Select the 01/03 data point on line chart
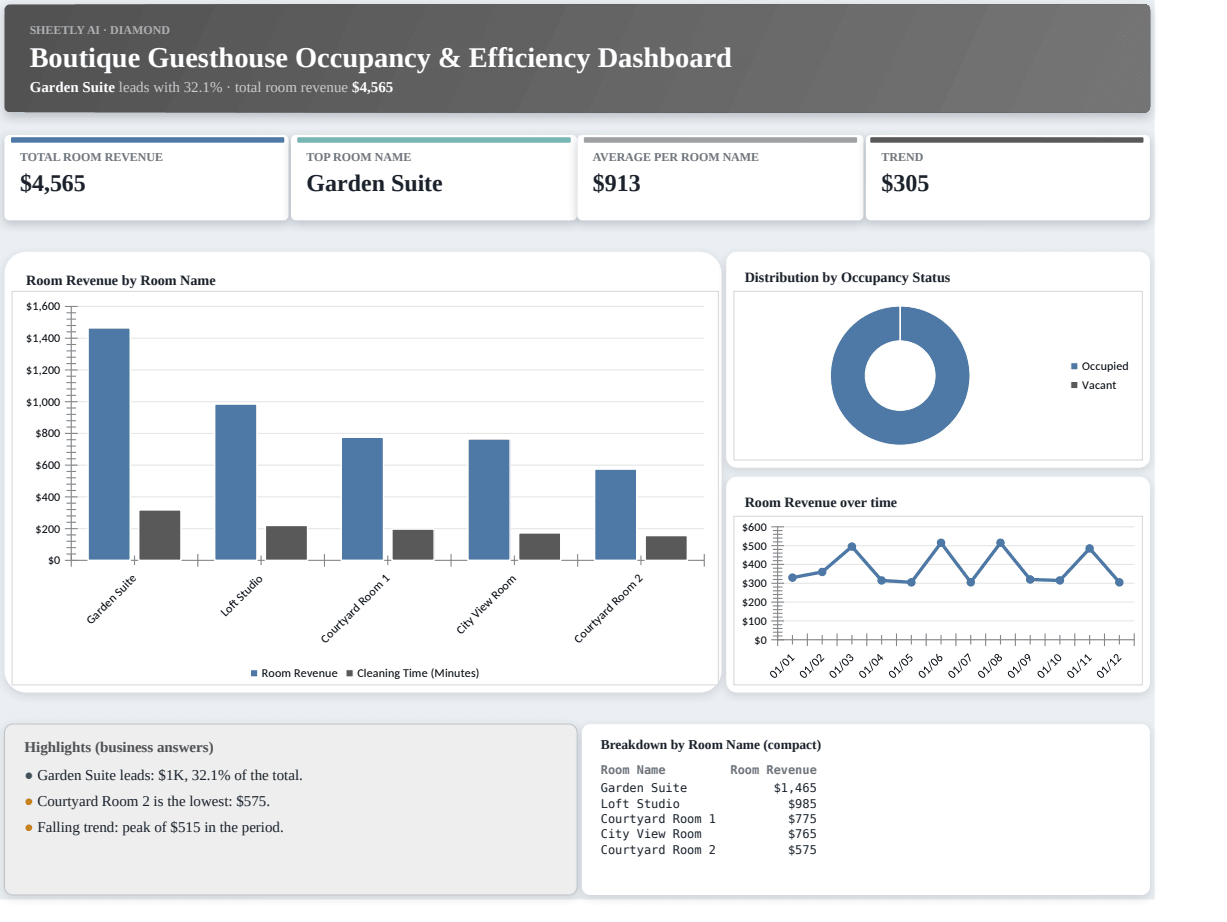Image resolution: width=1227 pixels, height=922 pixels. 851,547
